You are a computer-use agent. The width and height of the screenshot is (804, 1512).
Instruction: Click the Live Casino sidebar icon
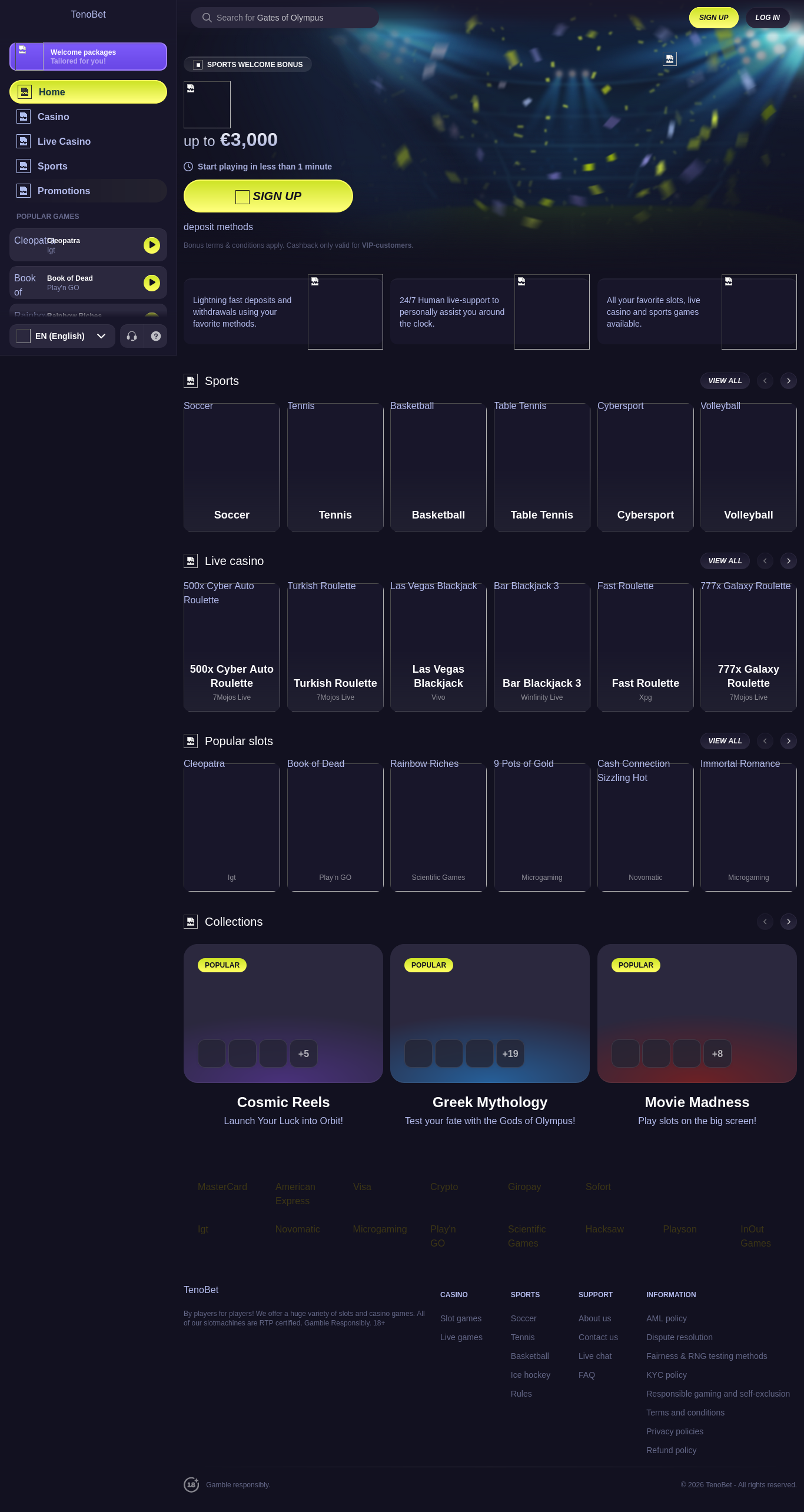[x=24, y=141]
